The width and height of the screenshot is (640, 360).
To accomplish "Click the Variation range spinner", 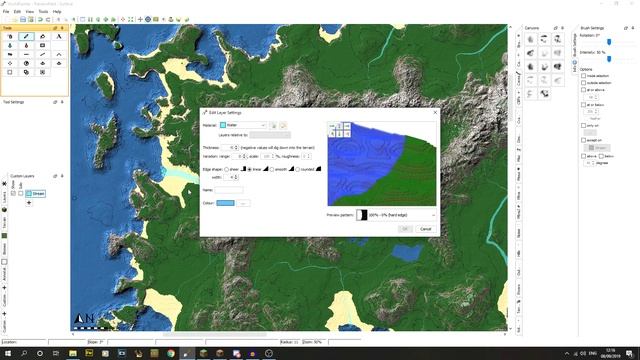I will (239, 156).
